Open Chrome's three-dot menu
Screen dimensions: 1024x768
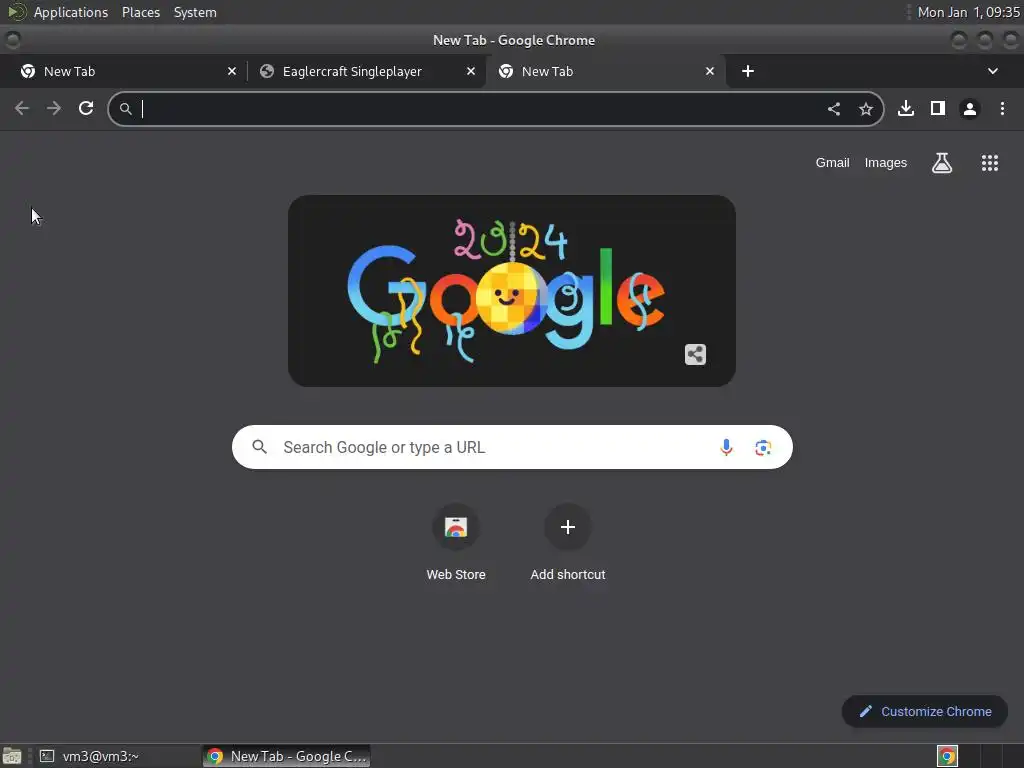click(x=1002, y=108)
